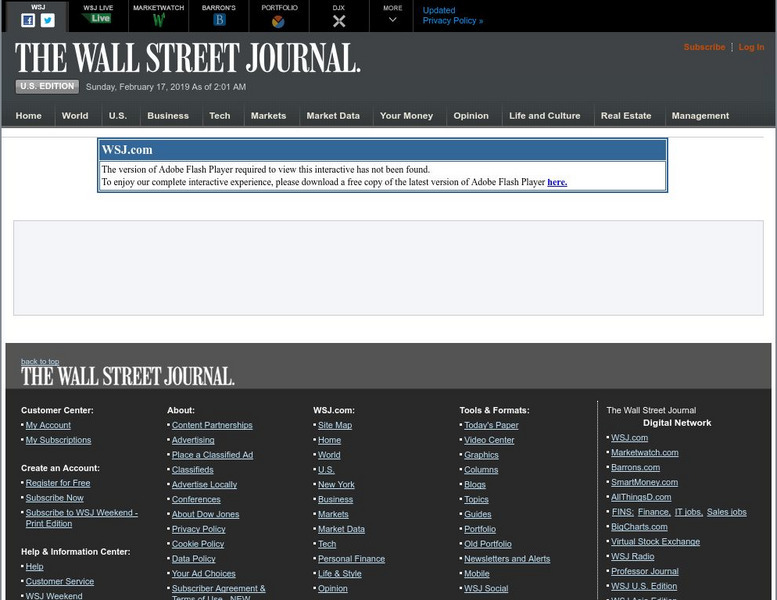Open the SmartMoney.com network link

pyautogui.click(x=644, y=482)
